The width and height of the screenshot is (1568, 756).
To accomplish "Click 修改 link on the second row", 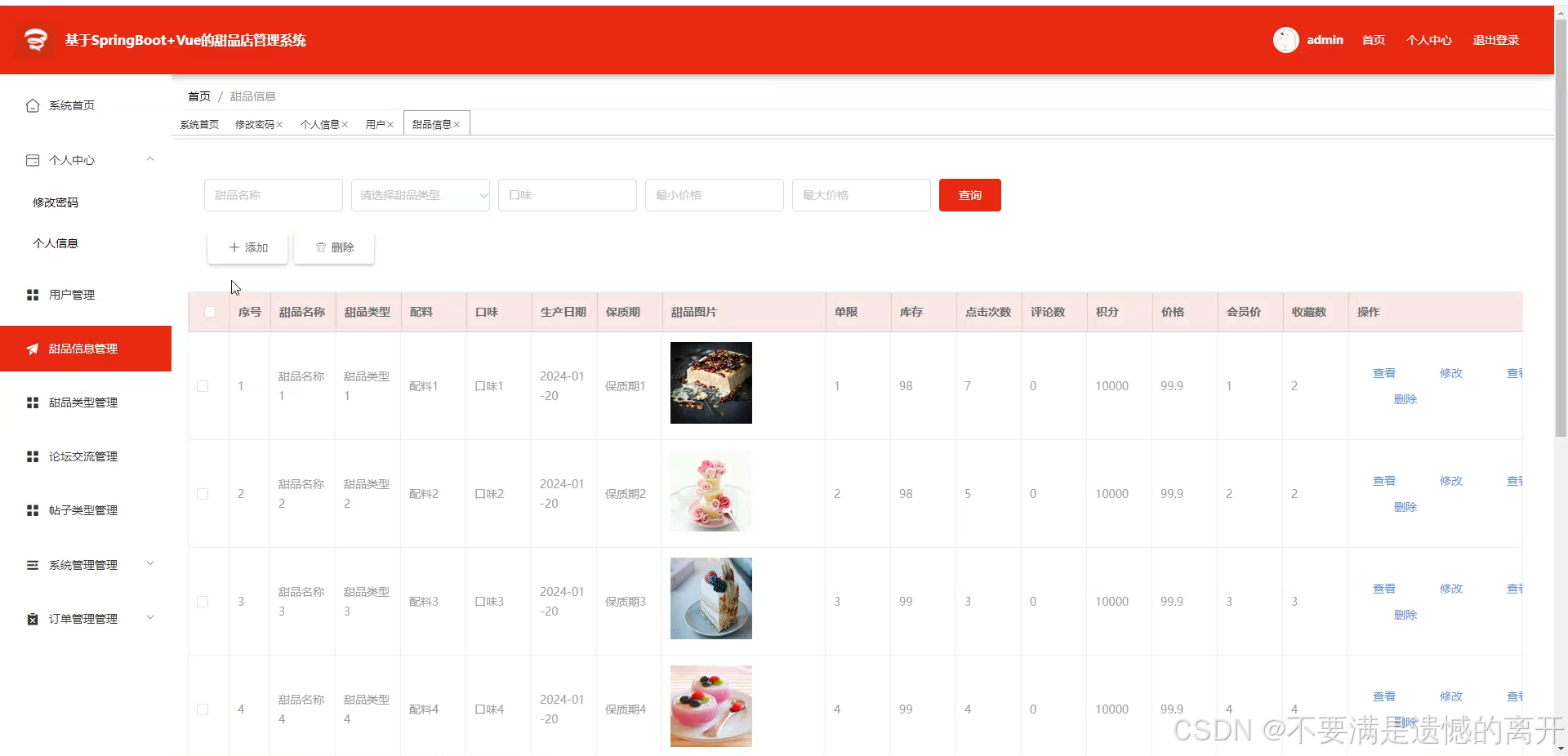I will pos(1450,481).
